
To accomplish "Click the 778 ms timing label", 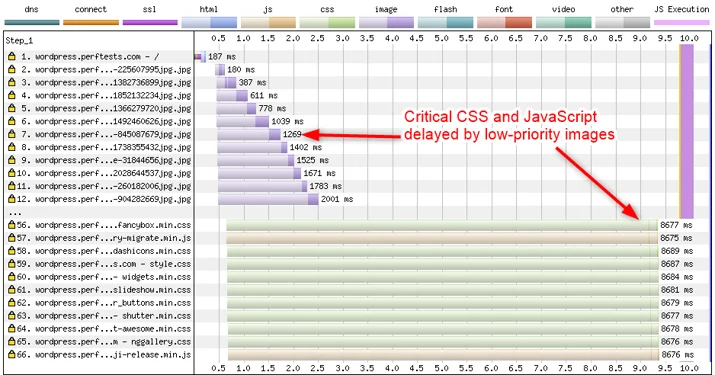I will pyautogui.click(x=272, y=108).
